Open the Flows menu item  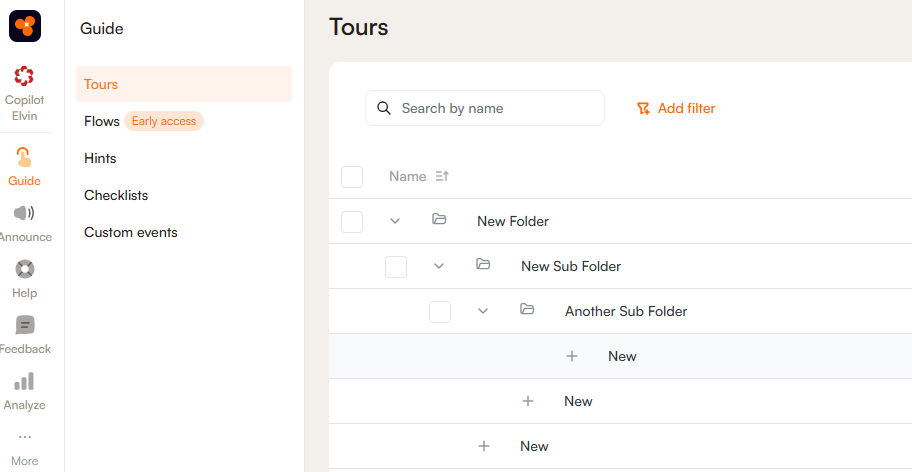pos(102,121)
